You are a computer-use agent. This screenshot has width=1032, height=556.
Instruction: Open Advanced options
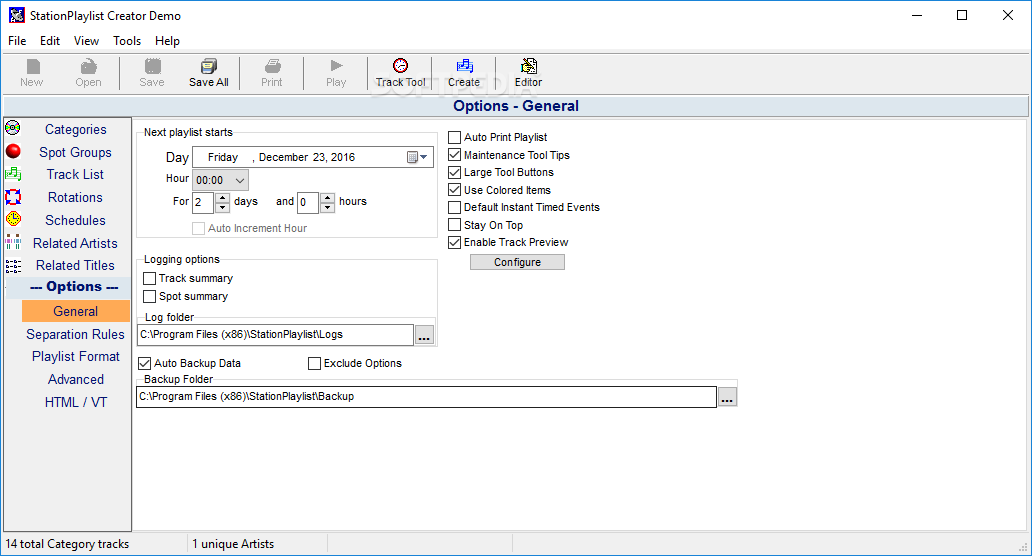(x=76, y=380)
